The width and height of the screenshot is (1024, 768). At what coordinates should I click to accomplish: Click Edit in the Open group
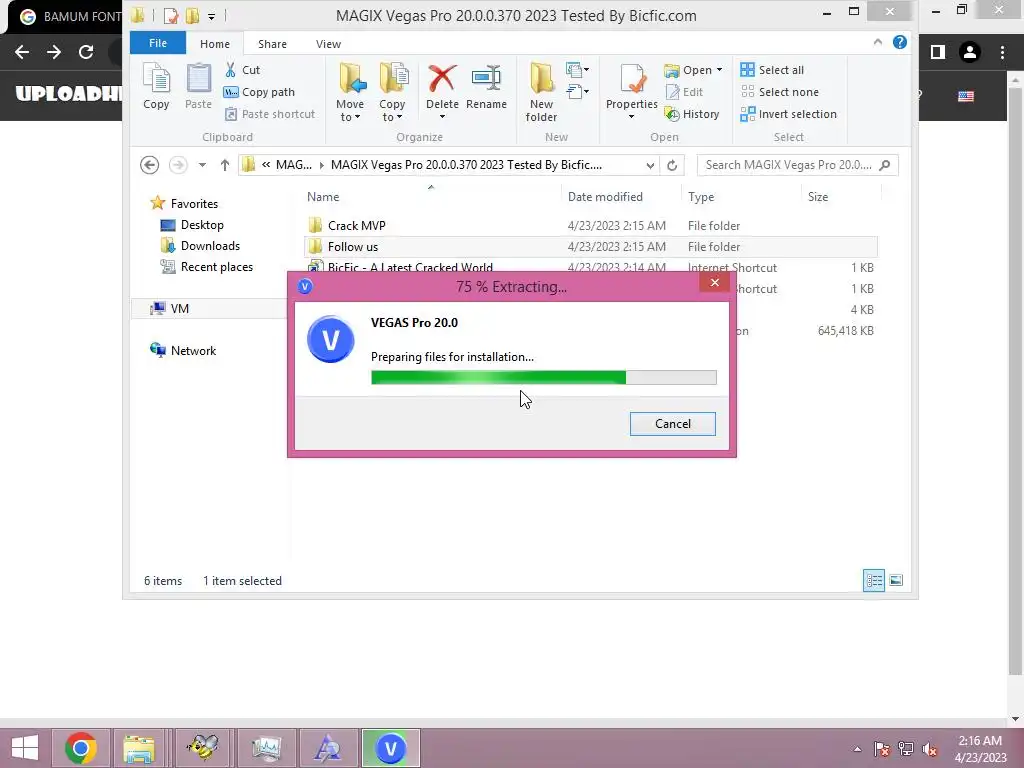[x=684, y=92]
